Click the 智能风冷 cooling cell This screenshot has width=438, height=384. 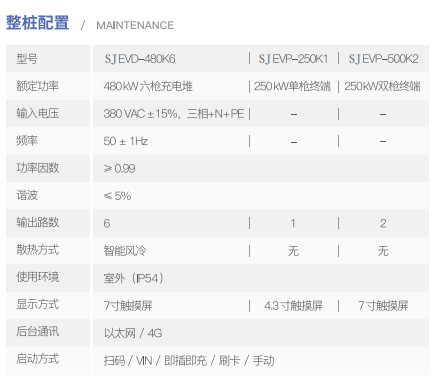125,251
